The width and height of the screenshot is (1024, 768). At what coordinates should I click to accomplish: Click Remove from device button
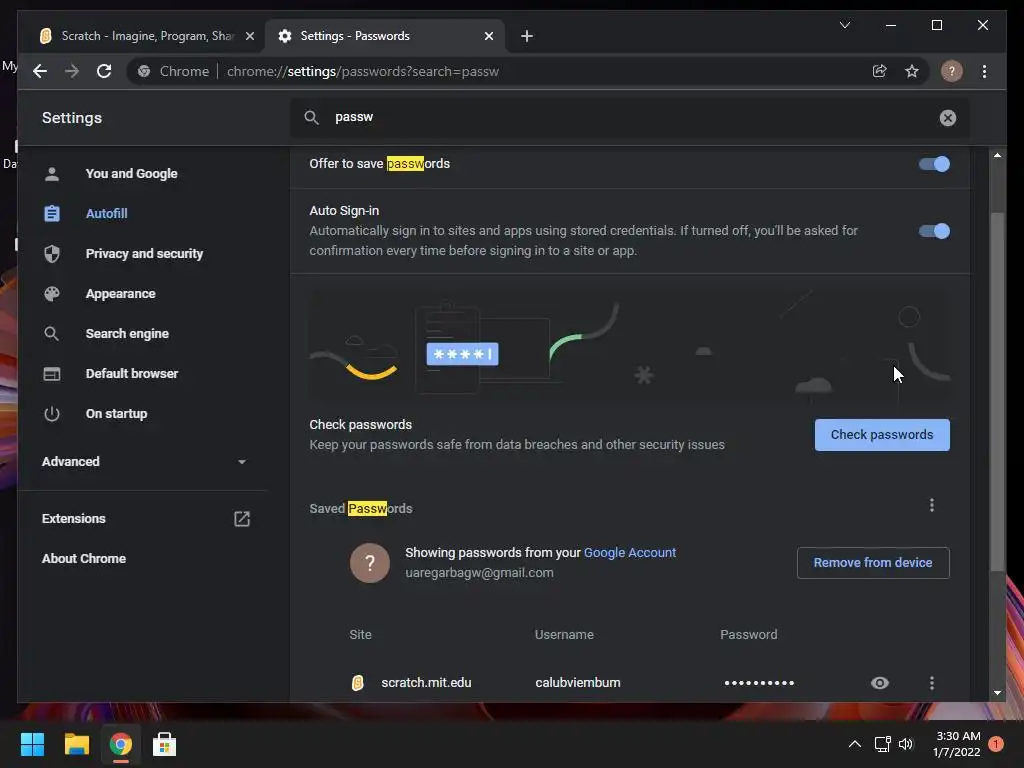click(872, 562)
